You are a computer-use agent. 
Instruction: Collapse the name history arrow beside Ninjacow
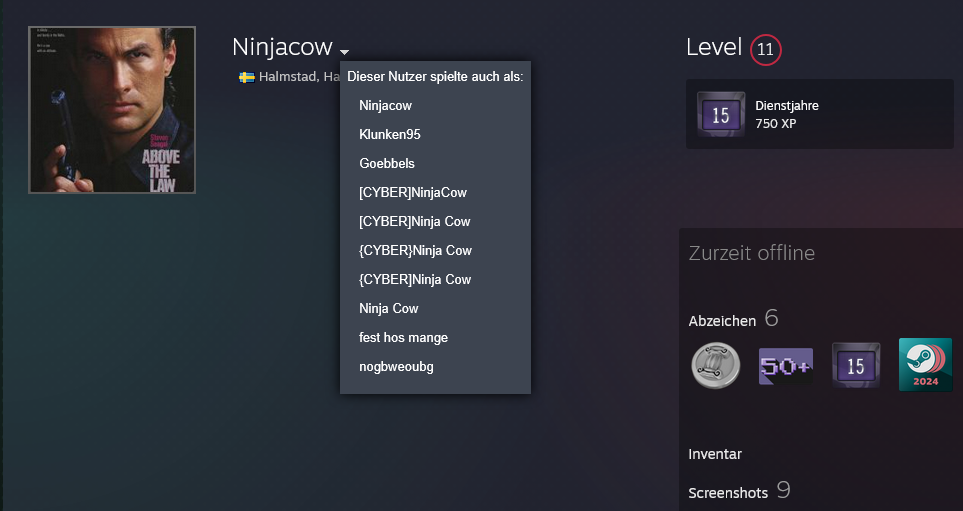coord(344,51)
